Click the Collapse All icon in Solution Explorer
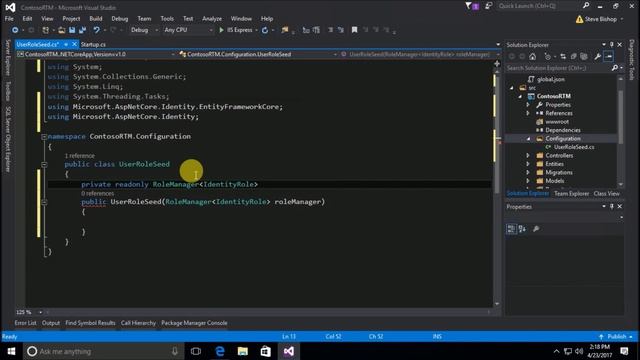This screenshot has width=640, height=360. point(573,57)
